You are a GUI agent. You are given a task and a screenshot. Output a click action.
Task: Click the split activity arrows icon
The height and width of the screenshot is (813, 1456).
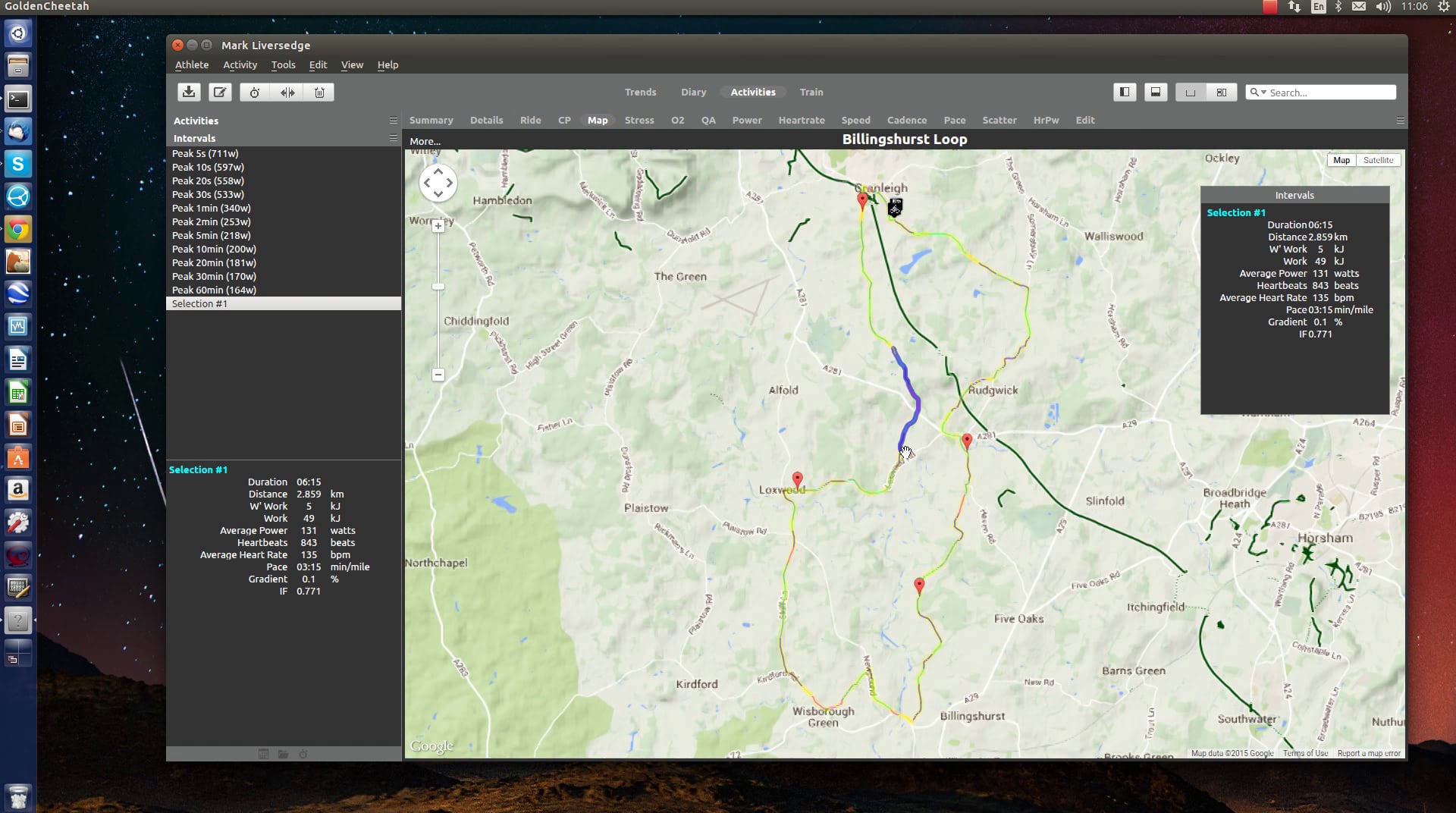pos(287,92)
